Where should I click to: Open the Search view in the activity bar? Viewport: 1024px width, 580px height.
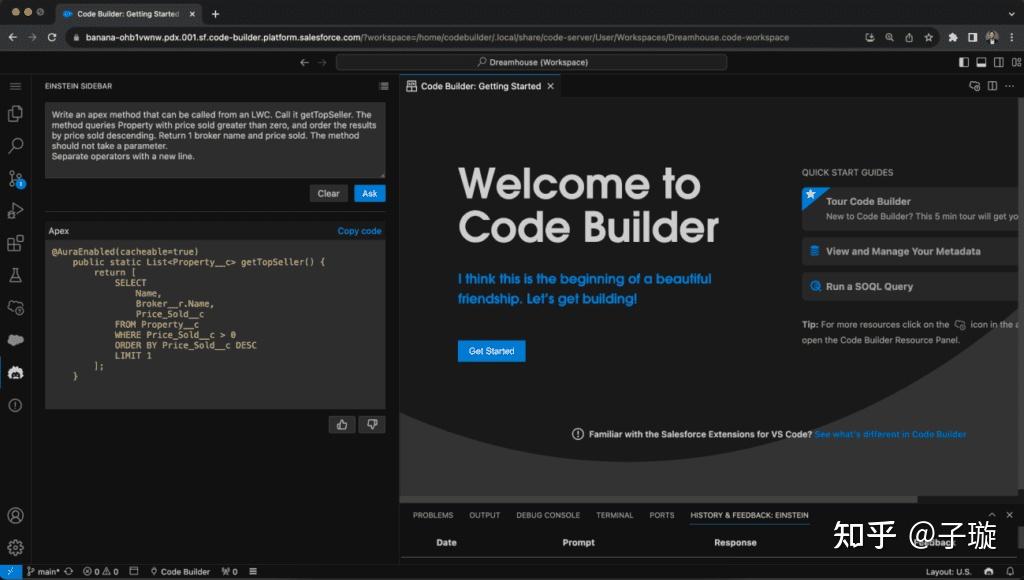14,145
